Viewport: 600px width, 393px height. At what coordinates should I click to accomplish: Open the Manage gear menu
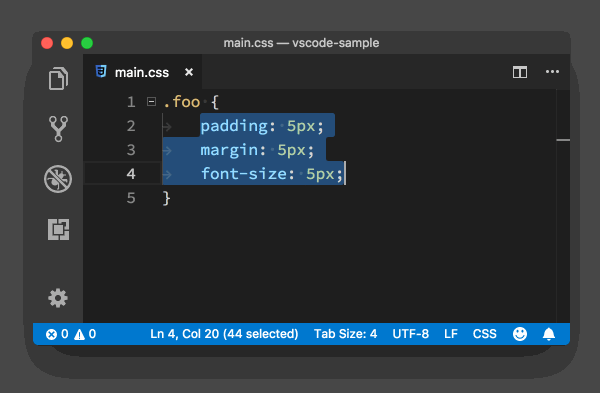58,298
